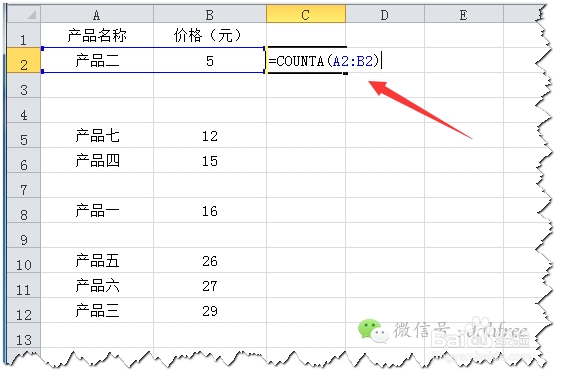Select column E header
Image resolution: width=562 pixels, height=377 pixels.
(x=464, y=15)
